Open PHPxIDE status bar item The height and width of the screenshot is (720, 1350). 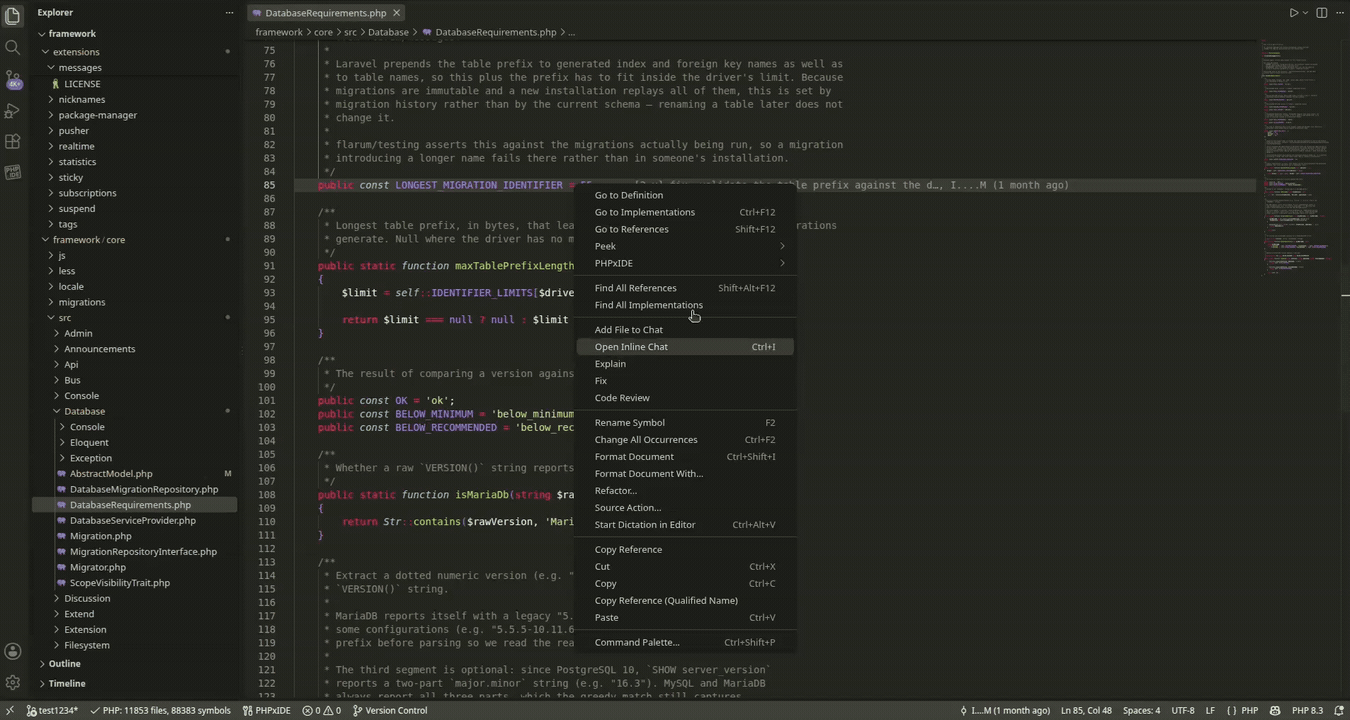pyautogui.click(x=267, y=711)
